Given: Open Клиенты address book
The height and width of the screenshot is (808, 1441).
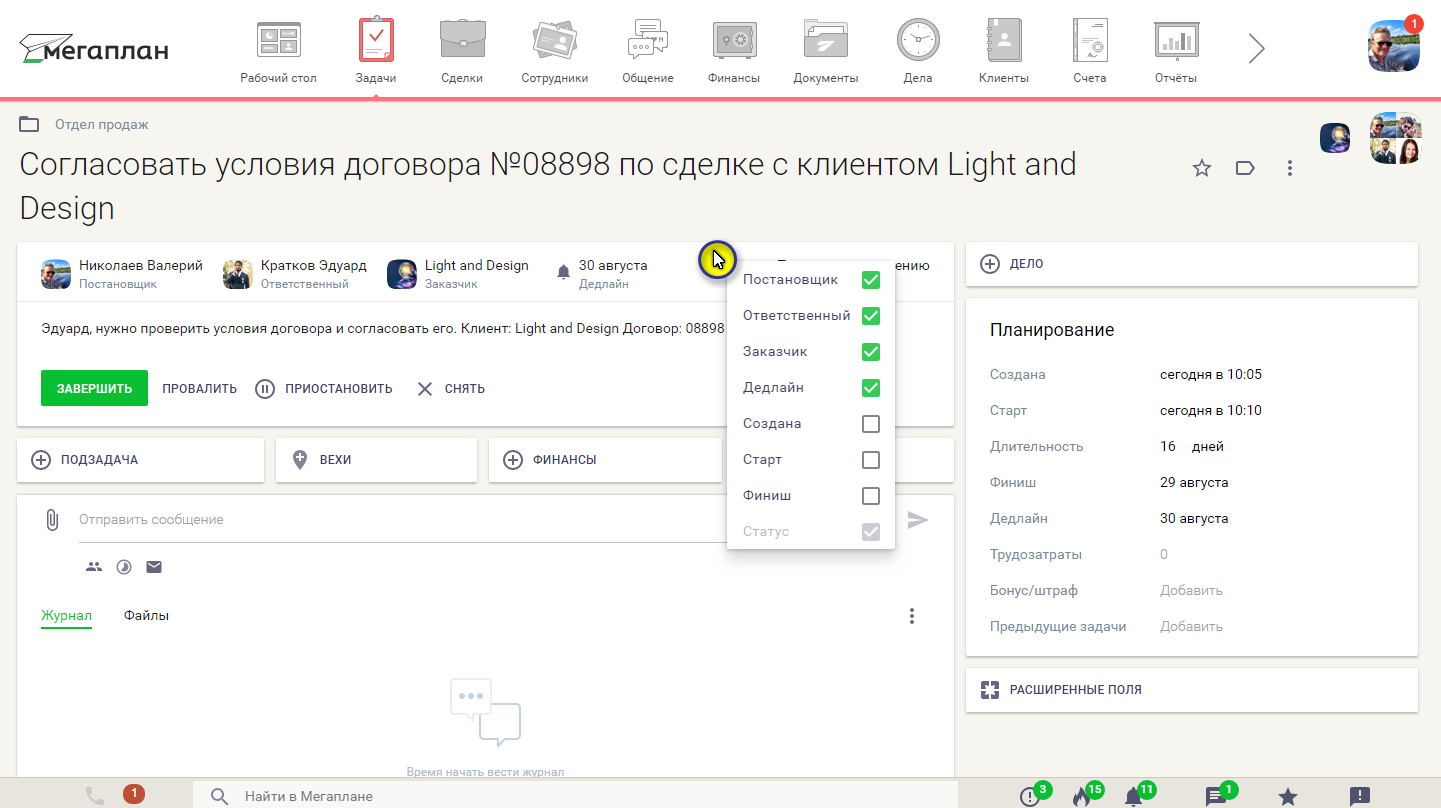Looking at the screenshot, I should [1003, 52].
